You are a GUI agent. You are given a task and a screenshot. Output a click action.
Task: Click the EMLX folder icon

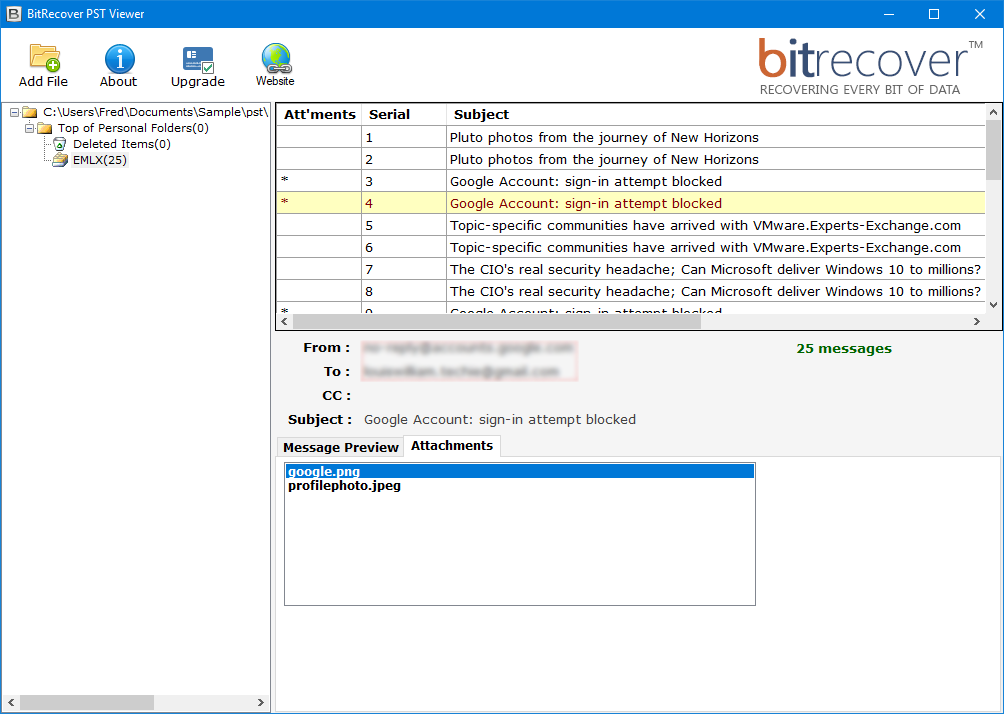pyautogui.click(x=60, y=160)
